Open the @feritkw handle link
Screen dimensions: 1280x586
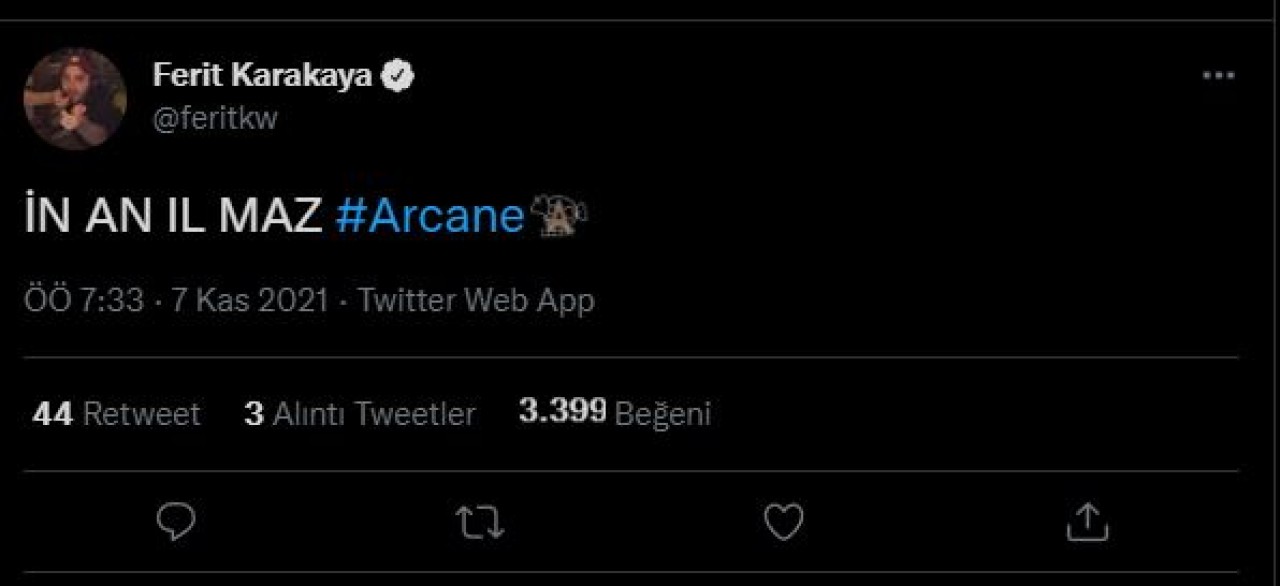point(215,118)
